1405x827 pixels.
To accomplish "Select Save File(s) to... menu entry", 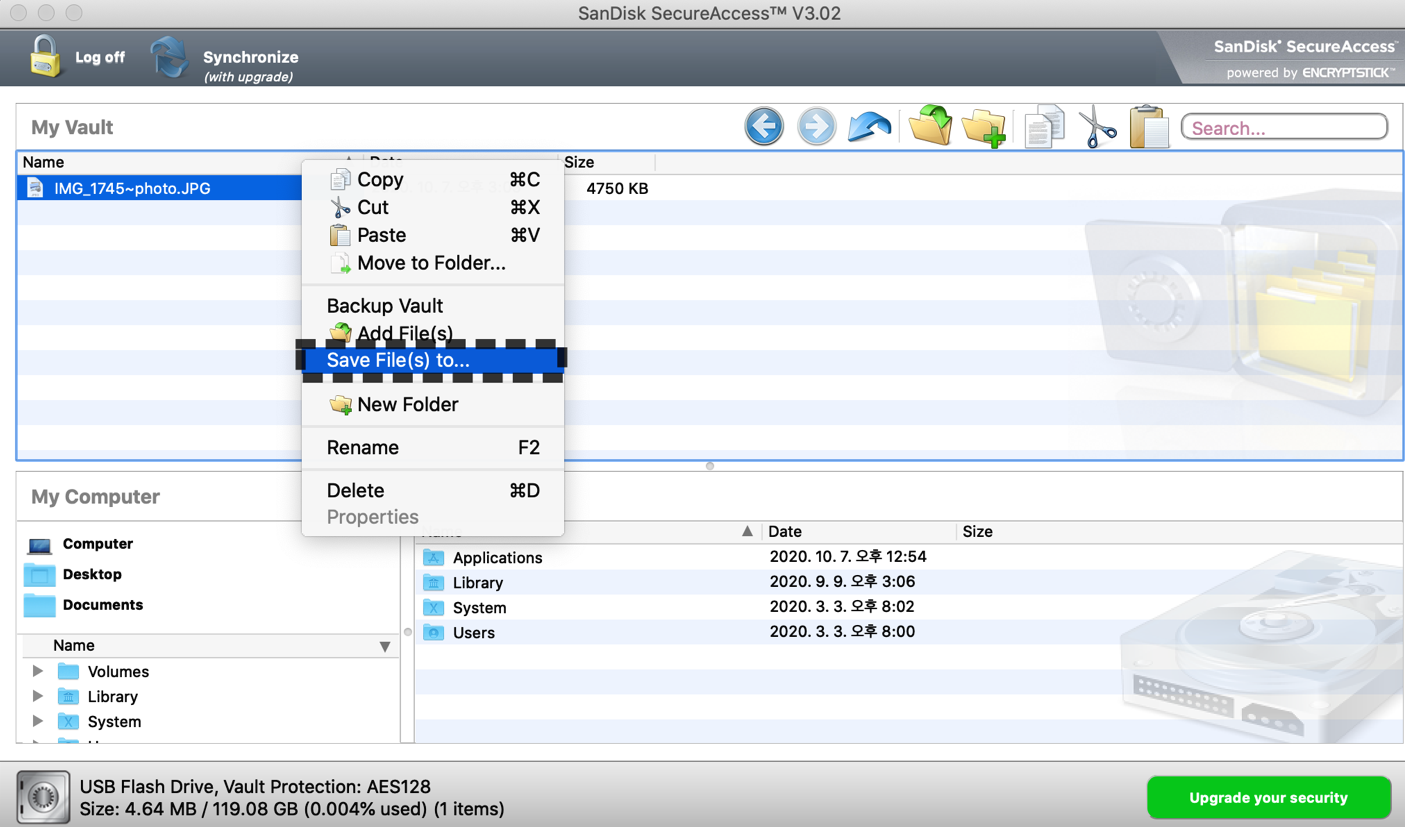I will click(x=433, y=361).
